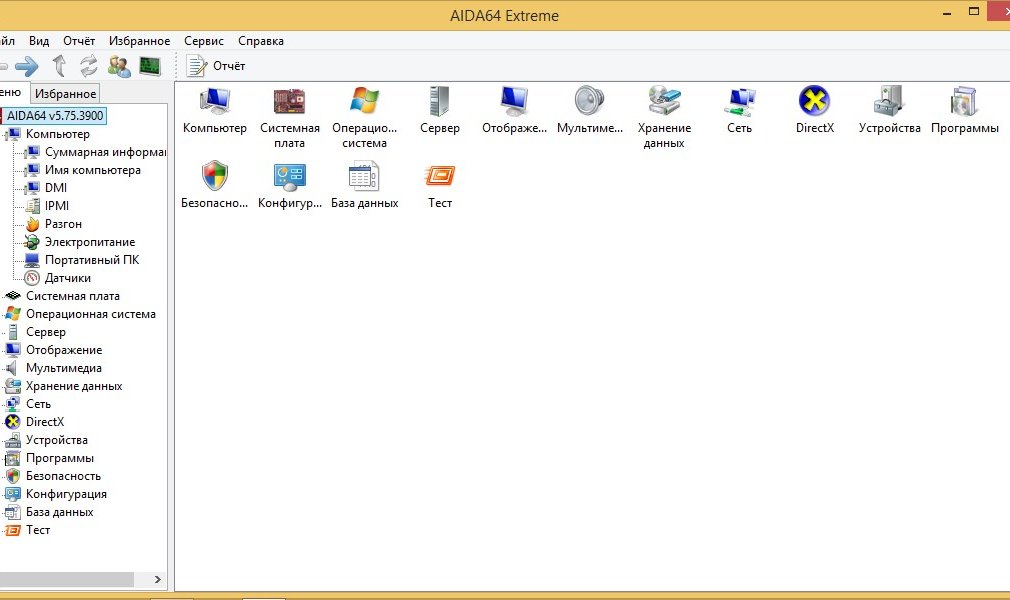The height and width of the screenshot is (600, 1010).
Task: Click the Отчёт toolbar button
Action: 216,66
